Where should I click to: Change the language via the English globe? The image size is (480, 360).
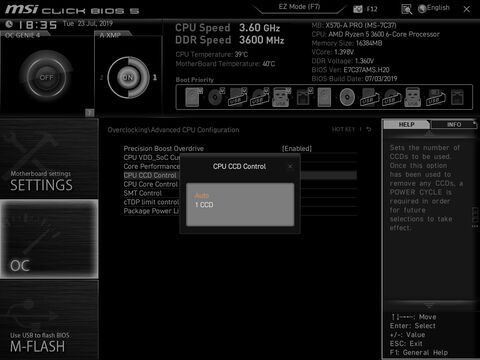click(434, 8)
